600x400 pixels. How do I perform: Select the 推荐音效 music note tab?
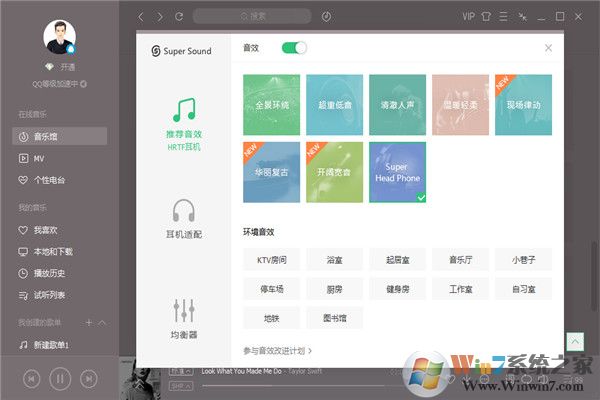(x=183, y=123)
